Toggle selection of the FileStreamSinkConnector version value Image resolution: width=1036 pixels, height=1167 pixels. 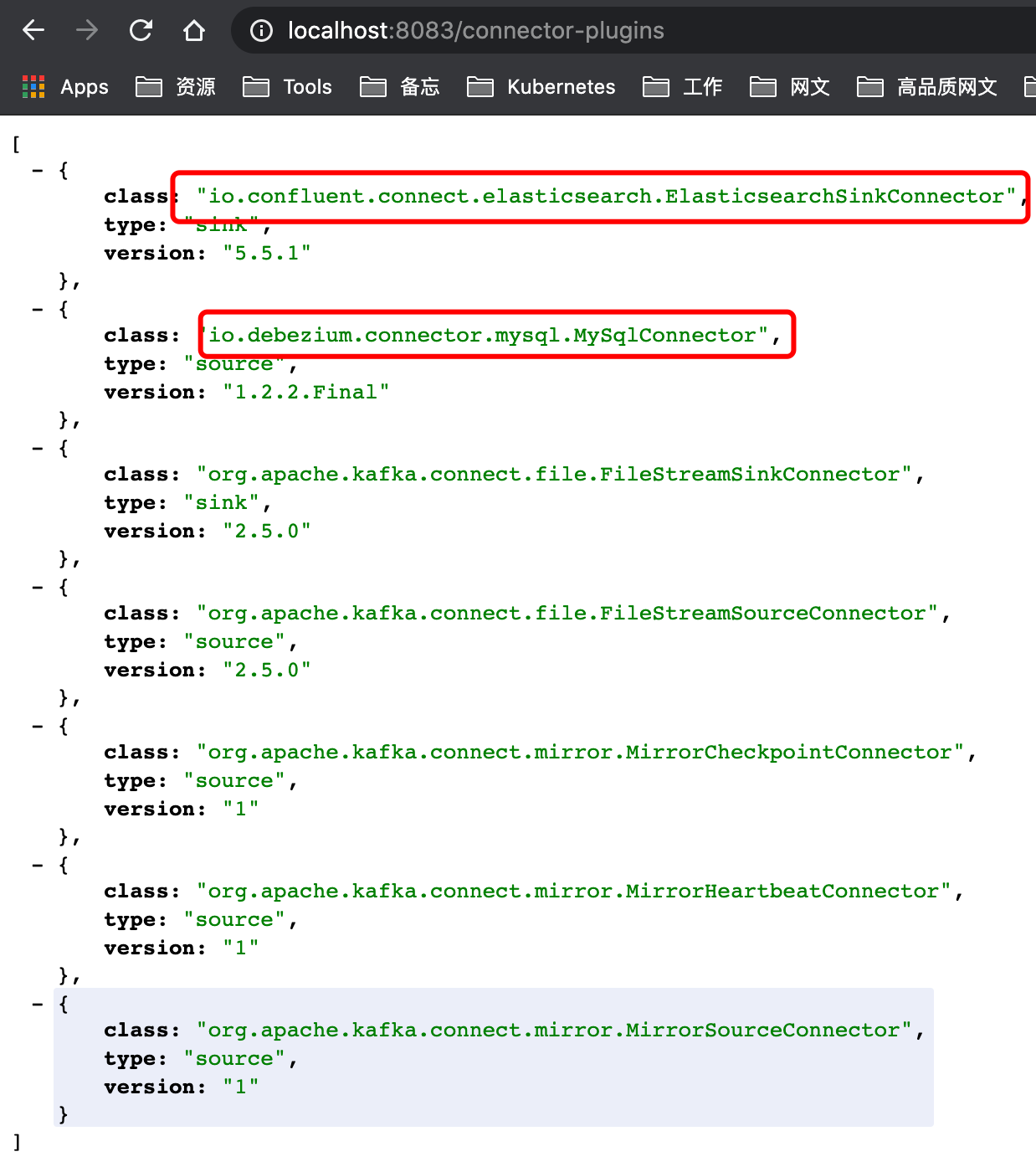coord(266,530)
